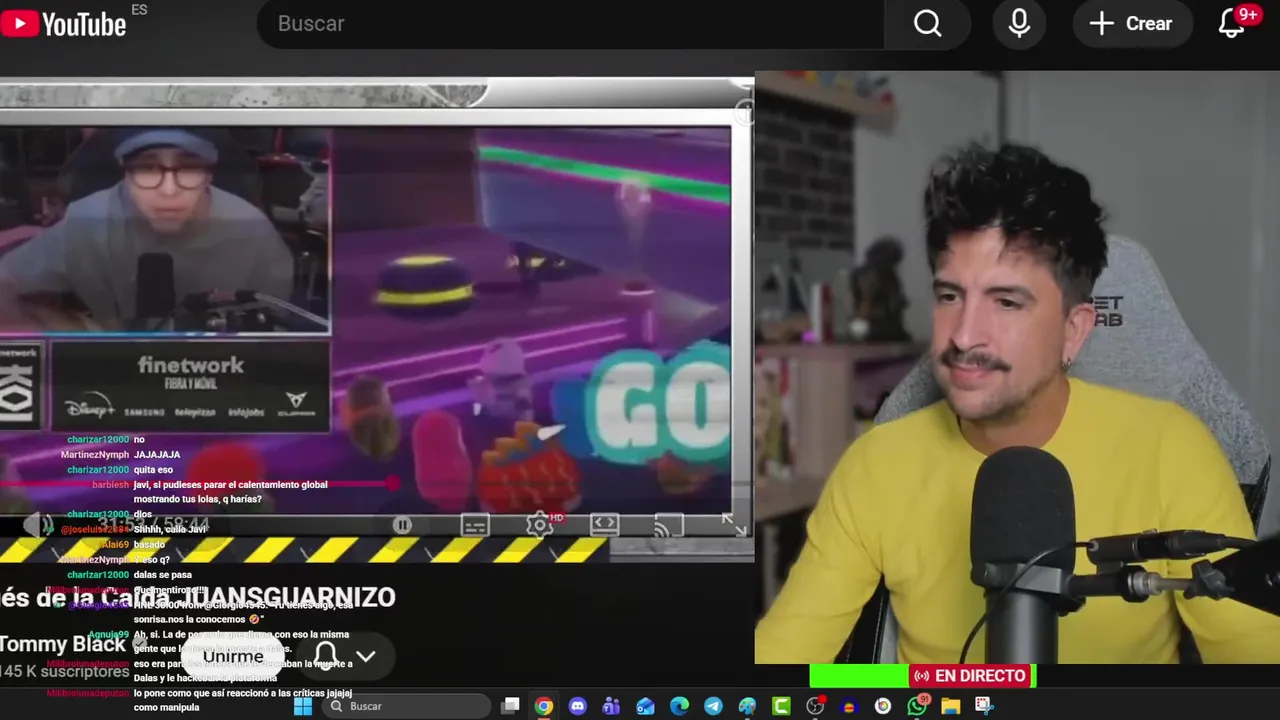Open the Crear button
Image resolution: width=1280 pixels, height=720 pixels.
point(1131,24)
